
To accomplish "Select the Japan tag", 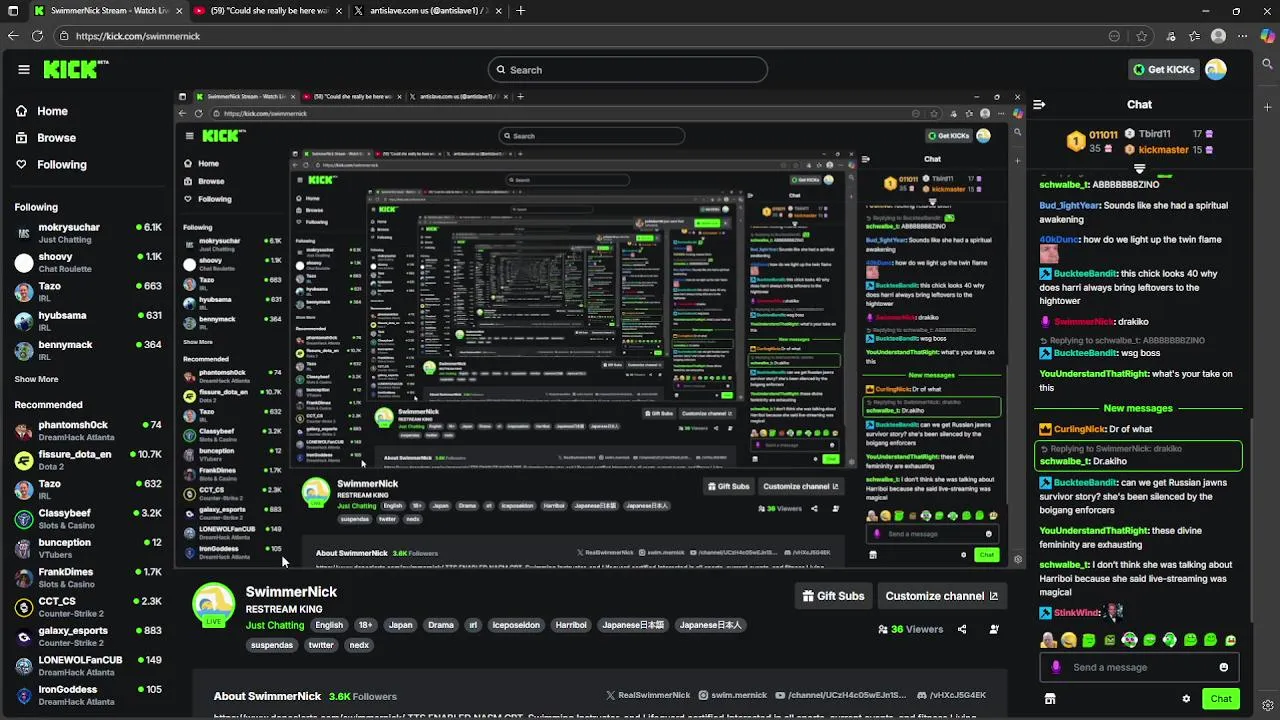I will (x=400, y=625).
